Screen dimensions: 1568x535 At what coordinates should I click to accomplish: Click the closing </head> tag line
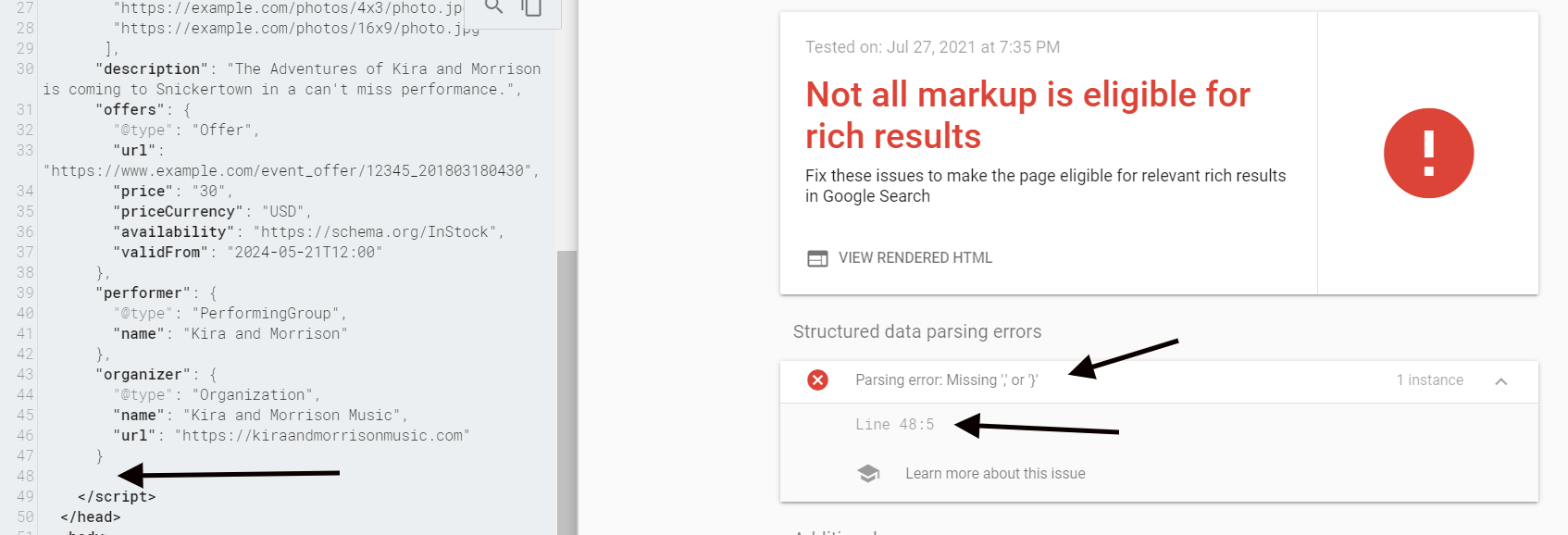pos(91,517)
